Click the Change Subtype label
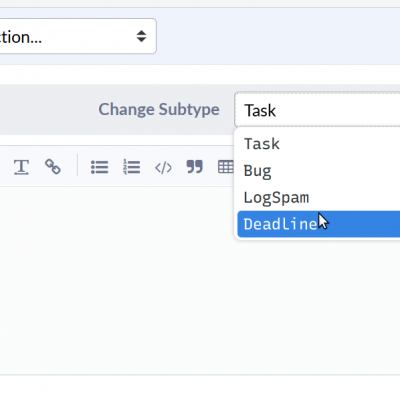Image resolution: width=400 pixels, height=400 pixels. [159, 110]
